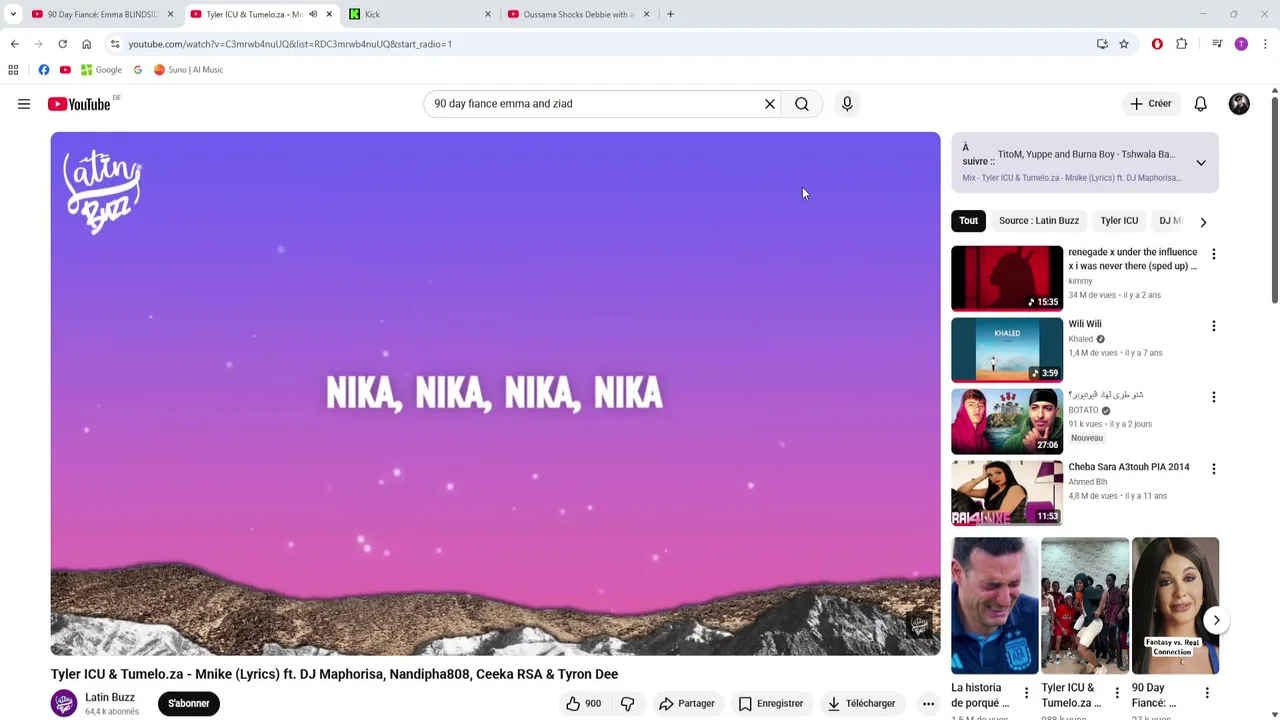Open Facebook bookmark
The width and height of the screenshot is (1280, 720).
point(44,70)
